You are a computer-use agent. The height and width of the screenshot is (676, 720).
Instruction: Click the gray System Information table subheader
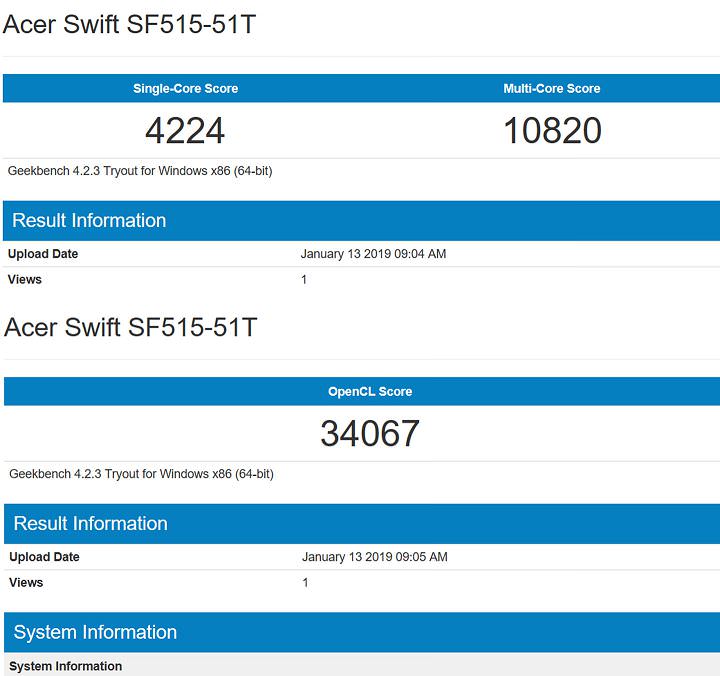coord(66,667)
